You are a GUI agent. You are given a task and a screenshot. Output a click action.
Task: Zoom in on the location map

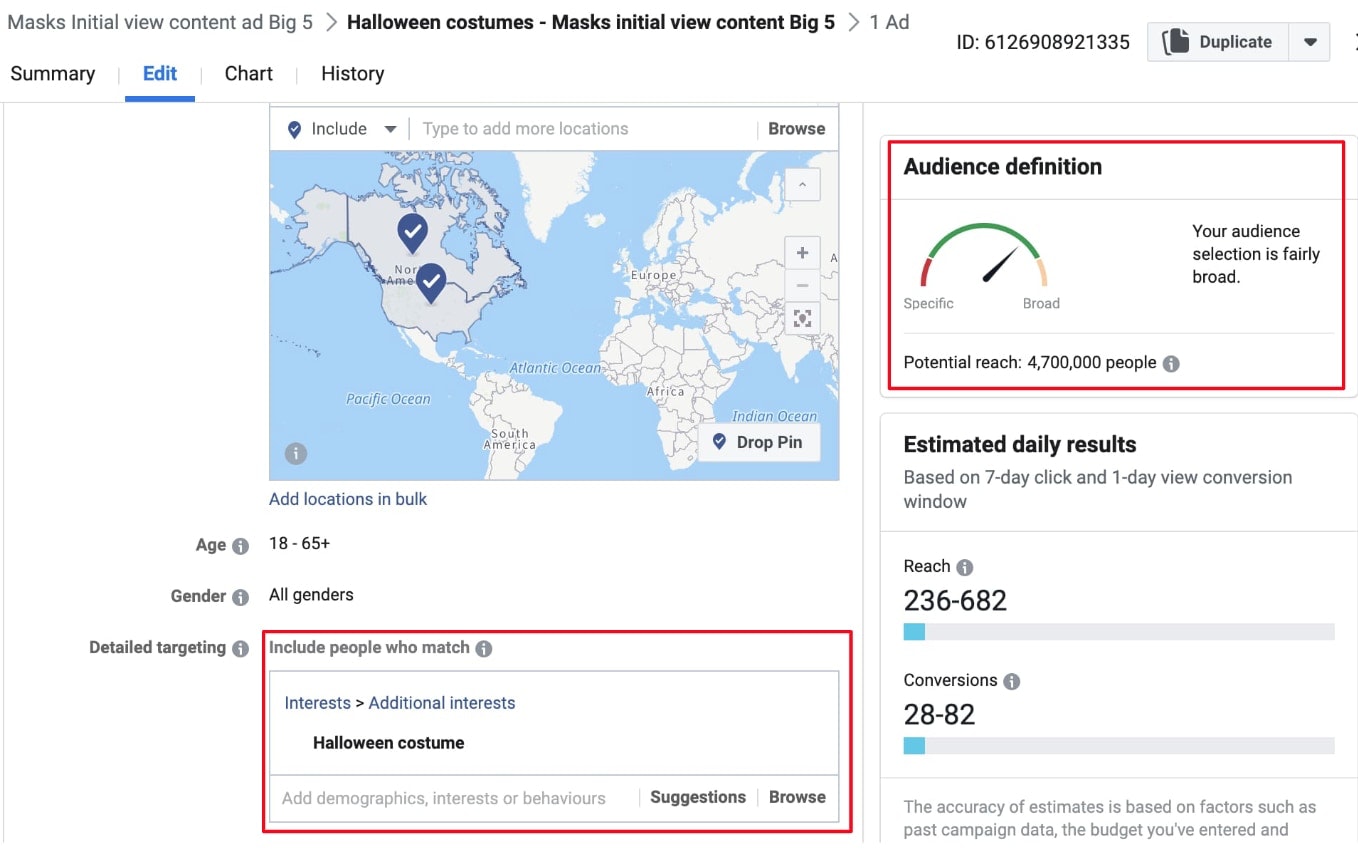coord(803,253)
